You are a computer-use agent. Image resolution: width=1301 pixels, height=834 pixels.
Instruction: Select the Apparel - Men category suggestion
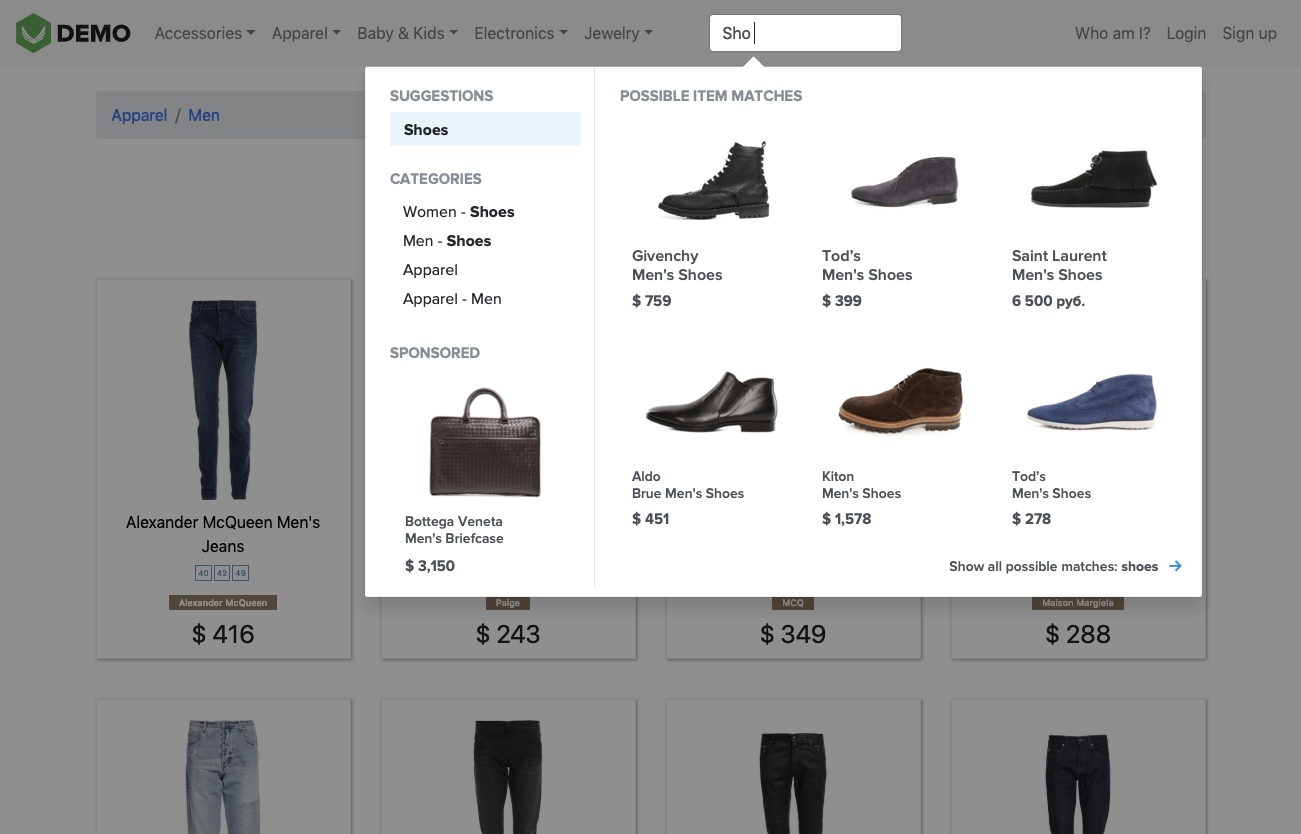452,299
